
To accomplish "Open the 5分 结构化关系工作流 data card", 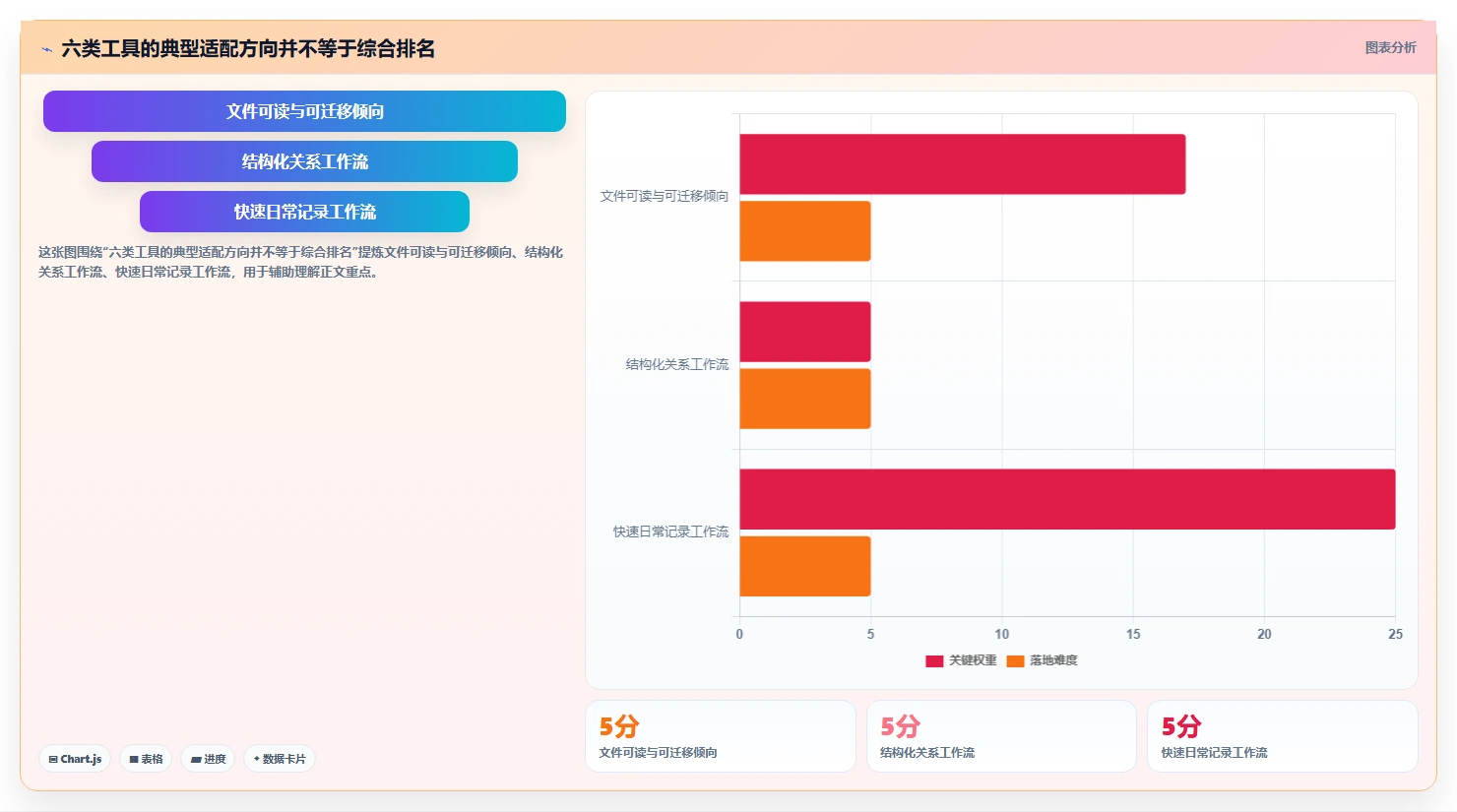I will click(1001, 736).
